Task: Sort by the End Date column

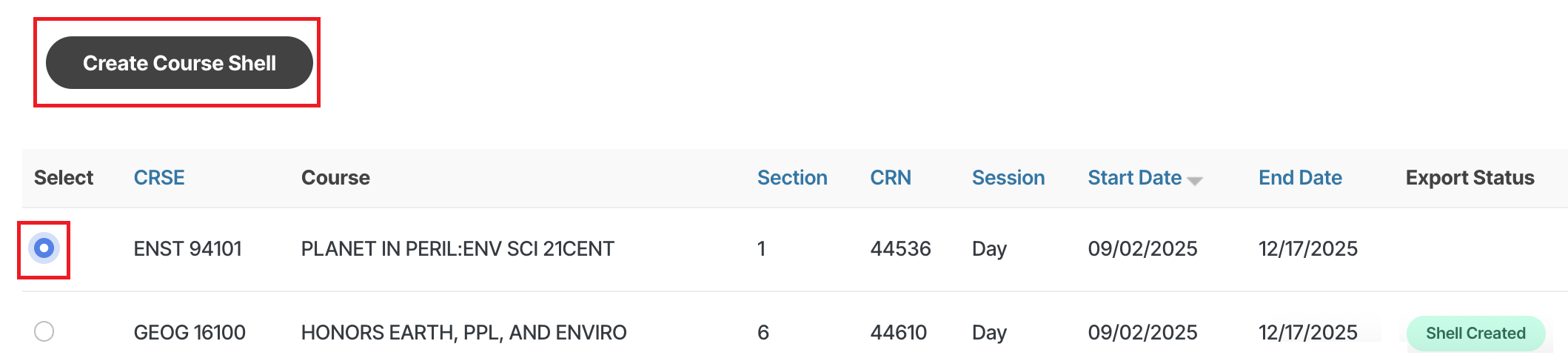Action: tap(1300, 178)
